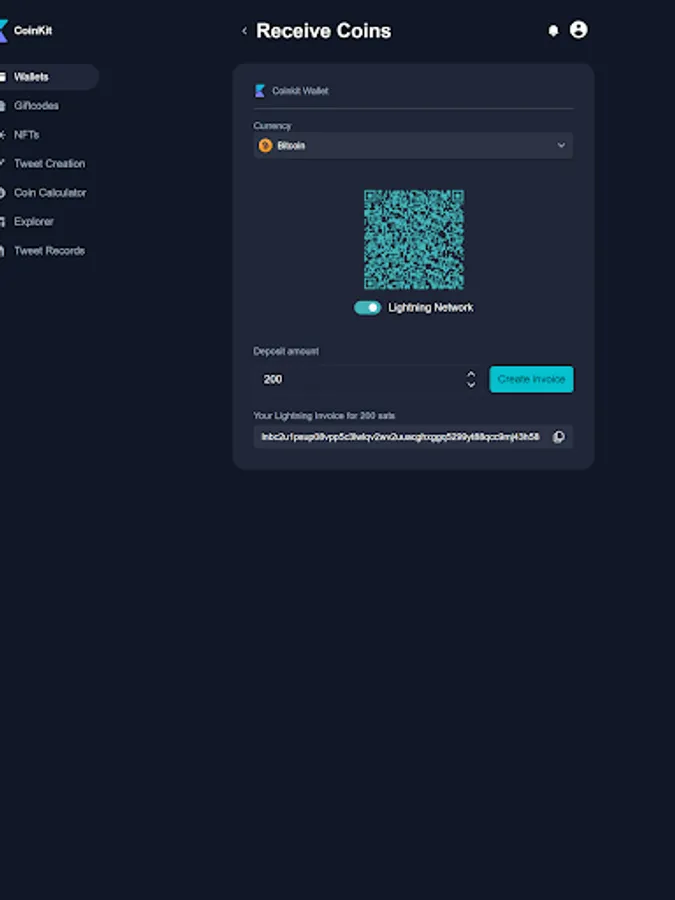
Task: Click the Receive Coins heading
Action: 324,31
